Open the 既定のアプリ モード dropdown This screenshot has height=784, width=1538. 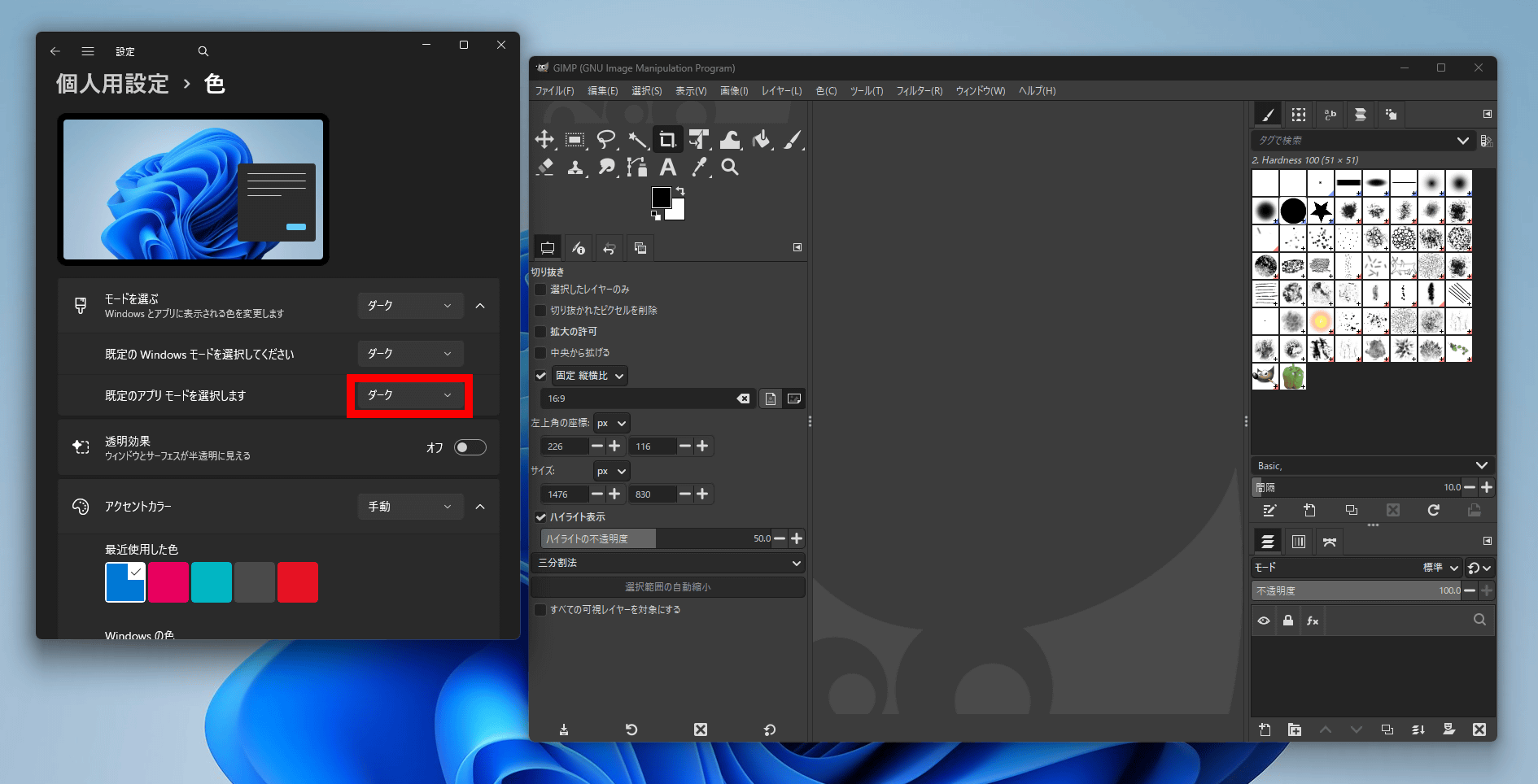[410, 395]
